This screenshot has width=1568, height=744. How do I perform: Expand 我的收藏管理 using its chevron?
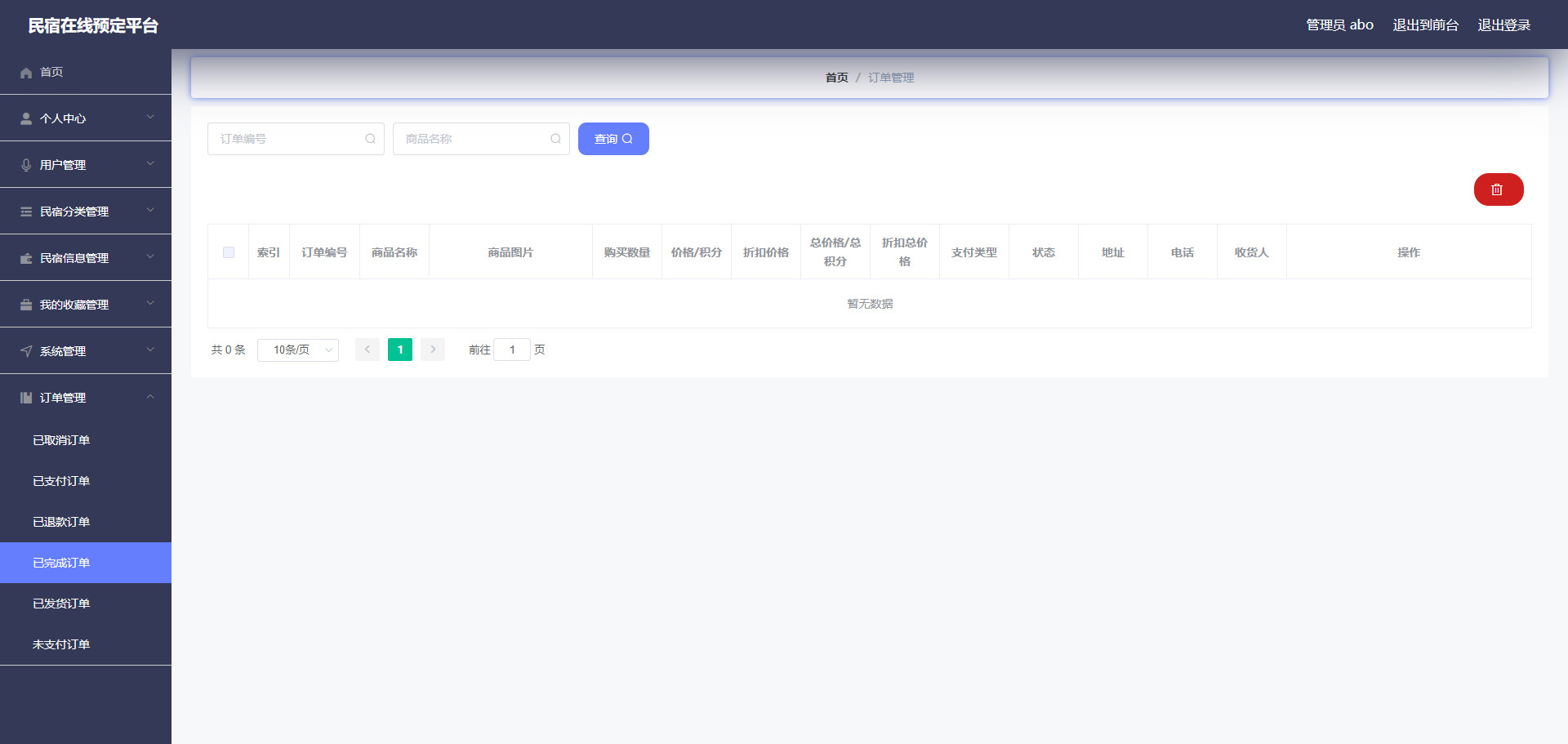coord(150,304)
